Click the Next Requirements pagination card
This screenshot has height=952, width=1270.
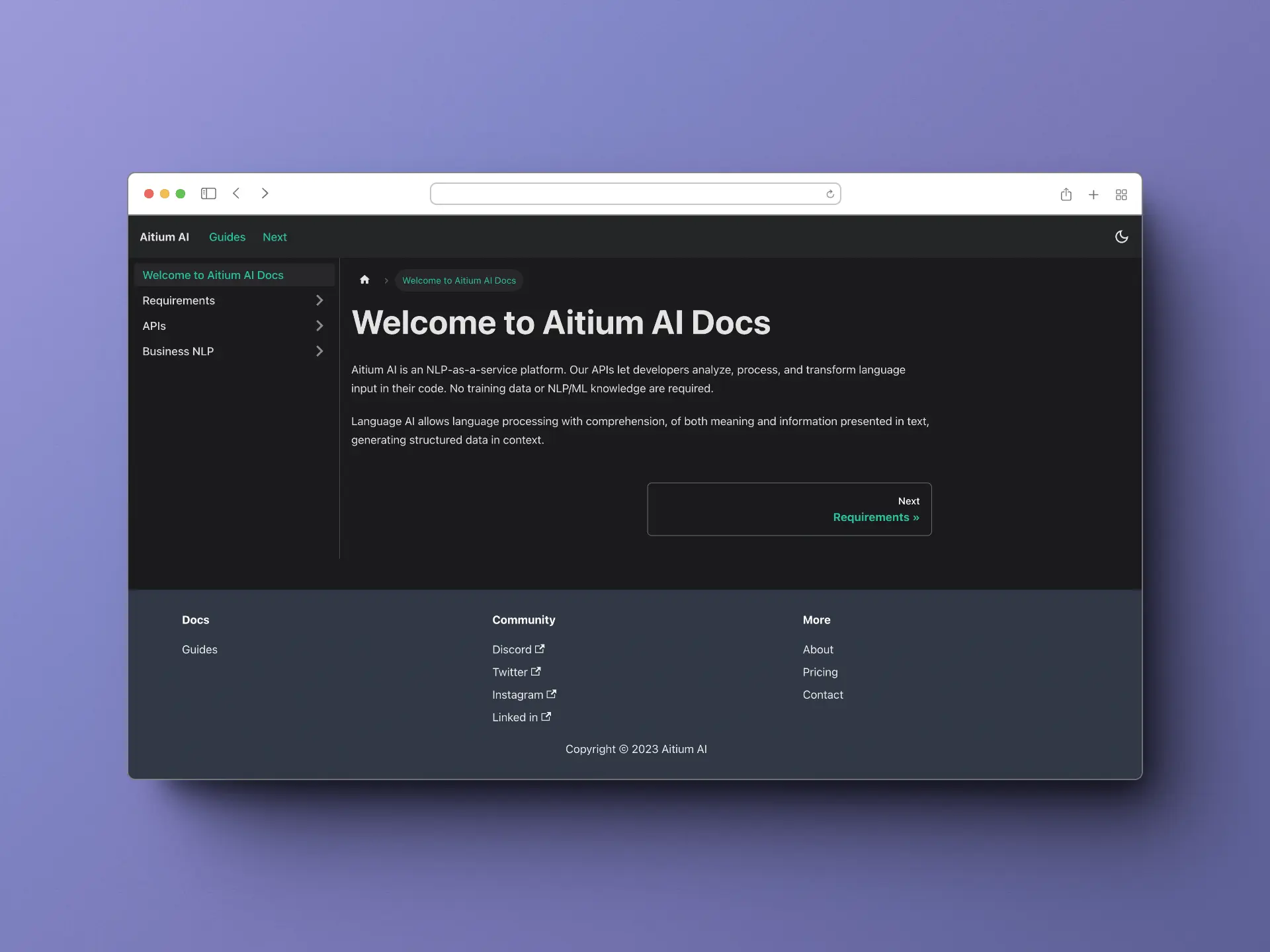[x=789, y=509]
